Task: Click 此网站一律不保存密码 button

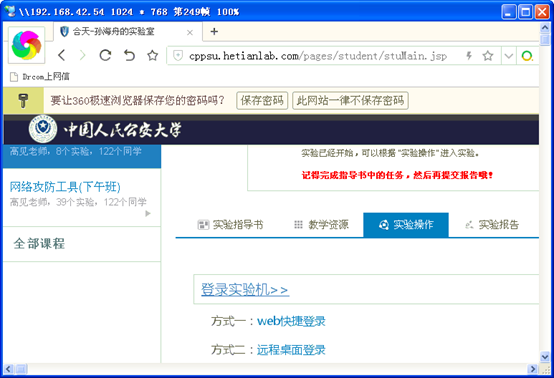Action: [350, 101]
